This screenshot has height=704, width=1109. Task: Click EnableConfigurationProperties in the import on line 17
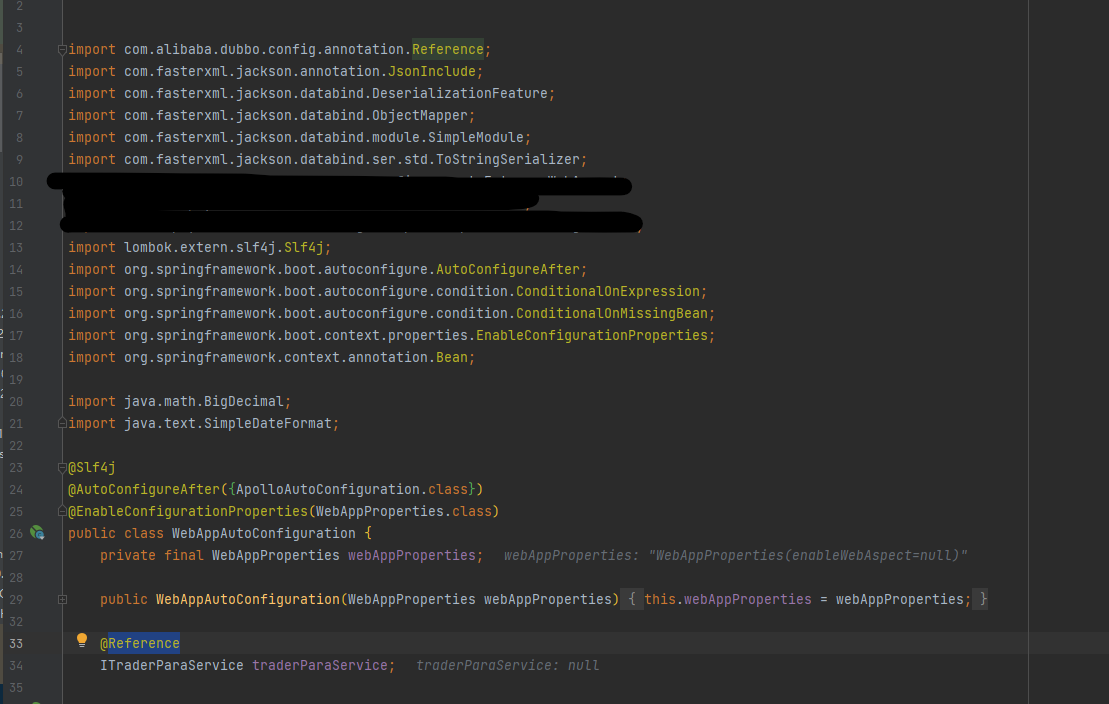pyautogui.click(x=592, y=335)
